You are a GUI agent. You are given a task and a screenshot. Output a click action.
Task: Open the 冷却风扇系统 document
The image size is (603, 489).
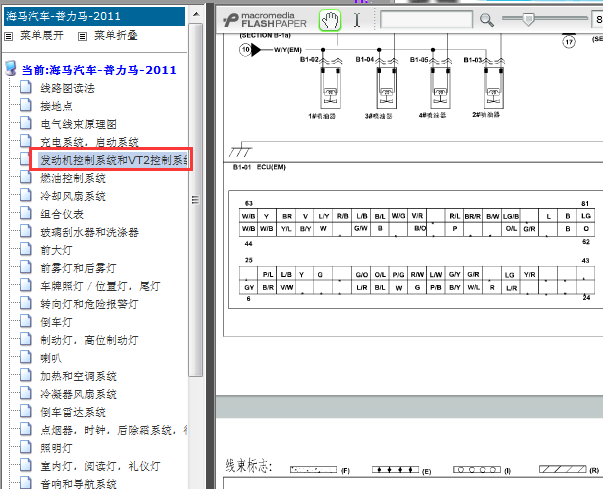[x=73, y=196]
